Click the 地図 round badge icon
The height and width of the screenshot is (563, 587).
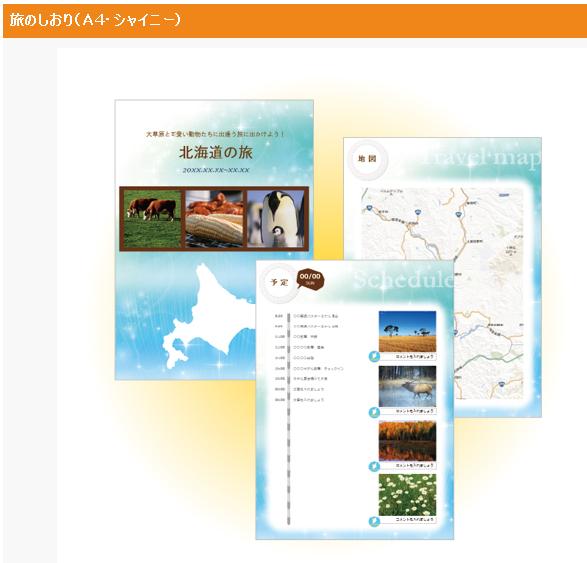(367, 159)
